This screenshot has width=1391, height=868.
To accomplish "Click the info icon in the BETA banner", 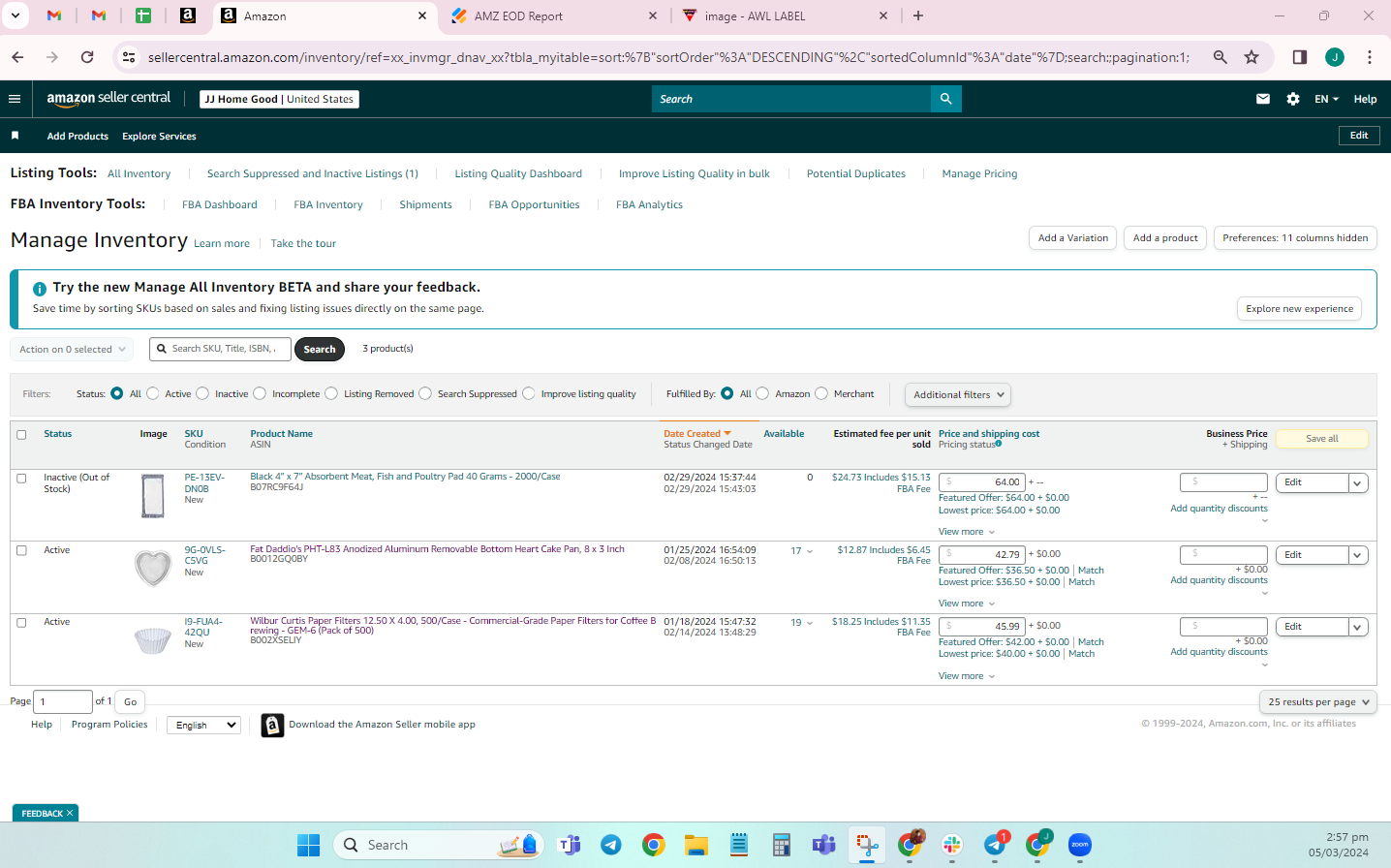I will [x=40, y=289].
